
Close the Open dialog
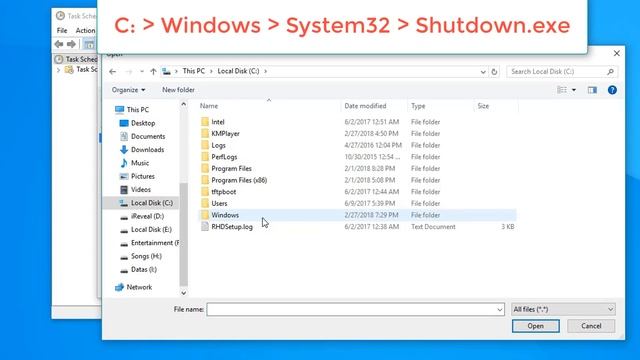(x=616, y=53)
